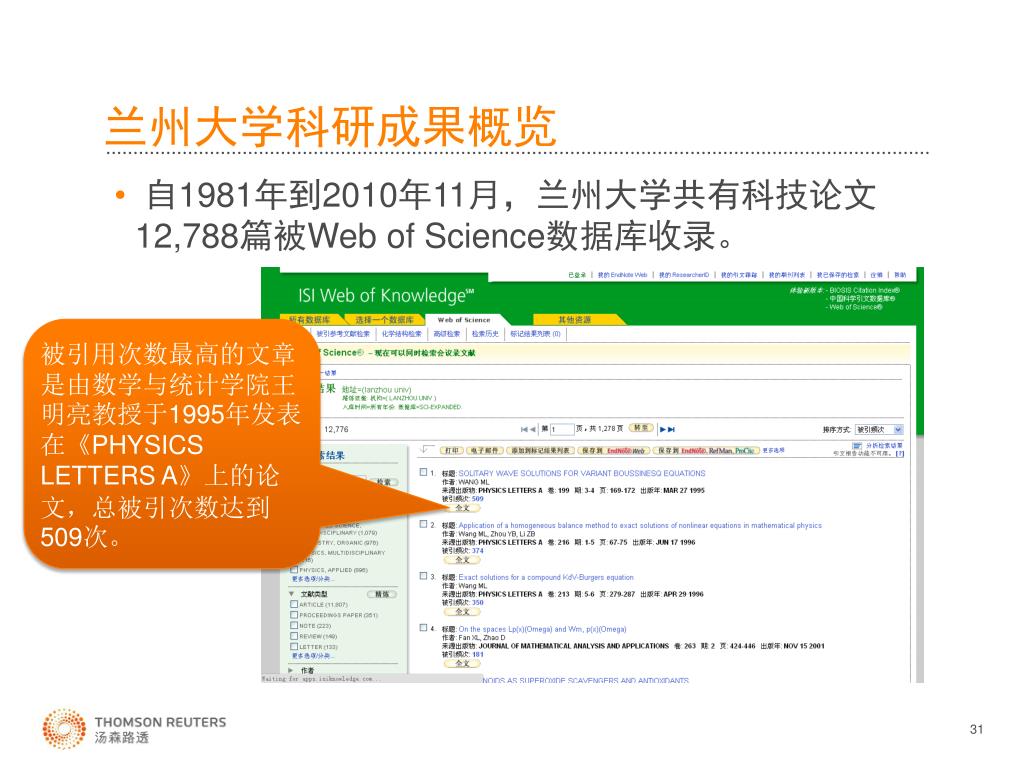This screenshot has height=768, width=1024.
Task: Switch to the 选择一个数据库 tab
Action: point(384,320)
